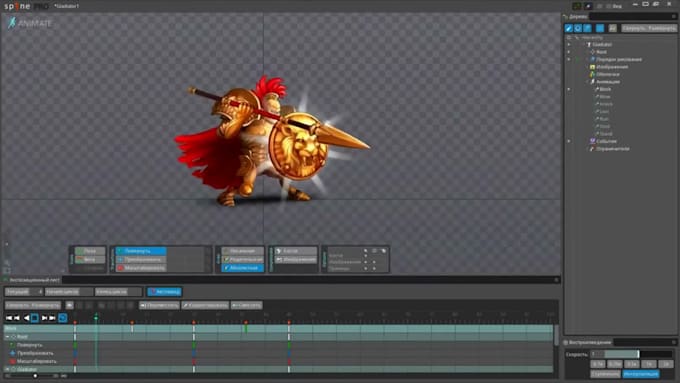This screenshot has width=680, height=383.
Task: Expand the Порядок рисования row arrow
Action: [569, 59]
